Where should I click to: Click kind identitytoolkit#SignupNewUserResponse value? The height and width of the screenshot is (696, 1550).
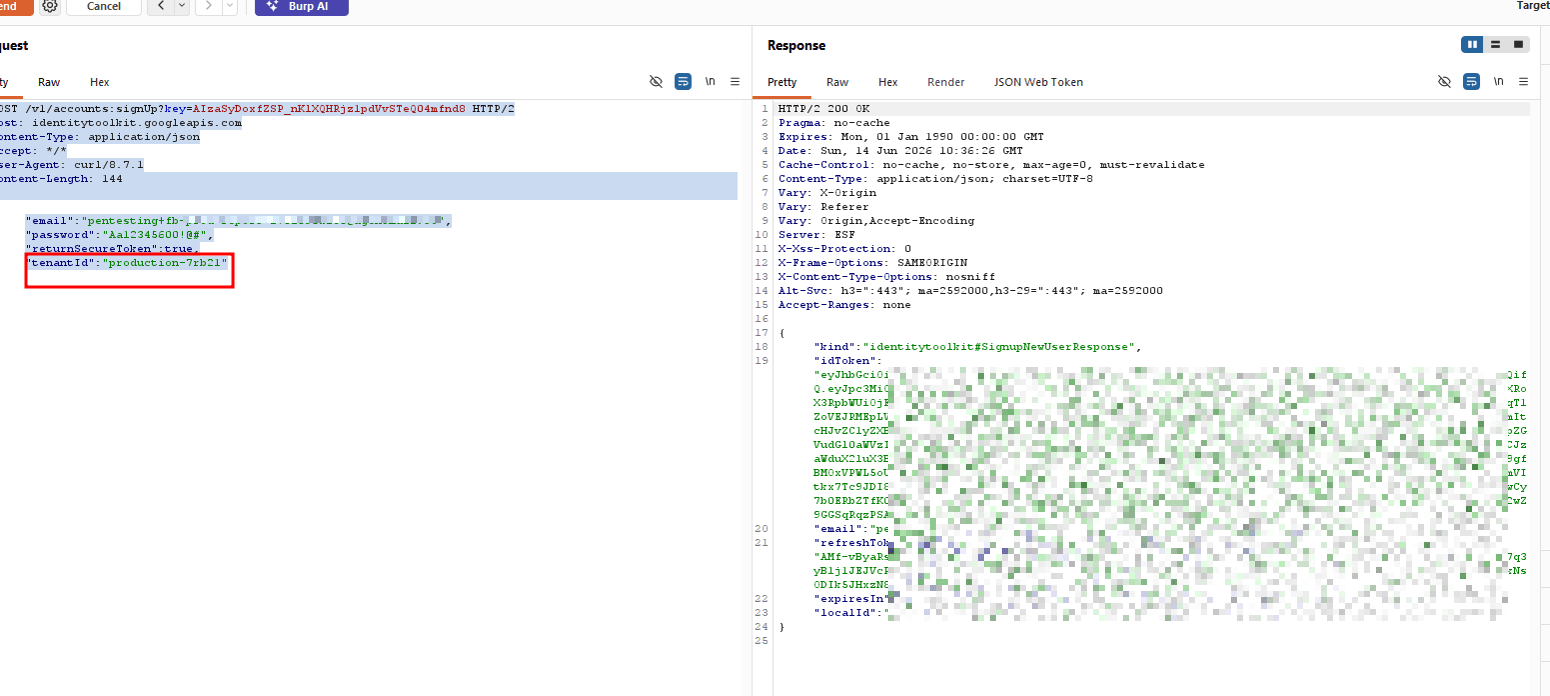1001,346
